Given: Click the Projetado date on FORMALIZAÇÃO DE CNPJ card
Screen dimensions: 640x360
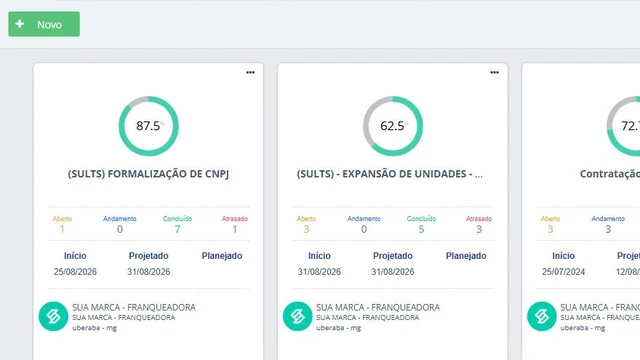Looking at the screenshot, I should [149, 272].
